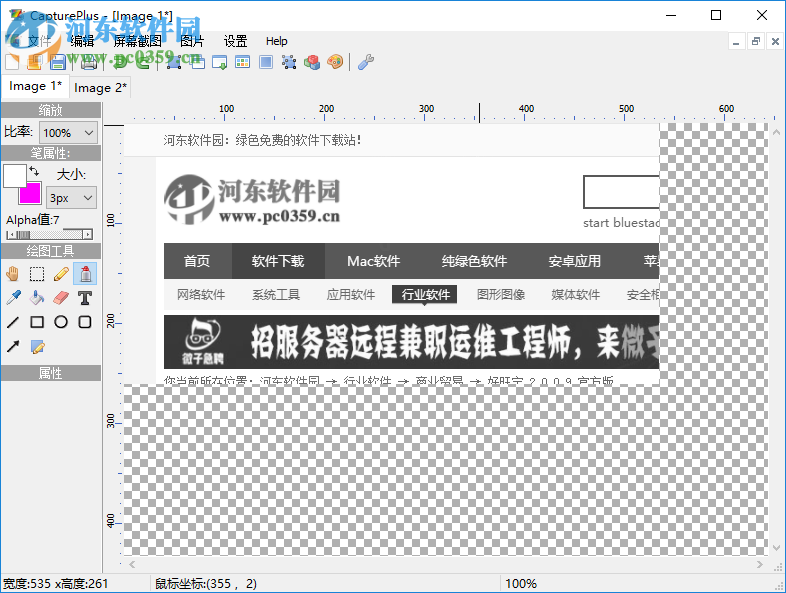The image size is (786, 593).
Task: Click the horizontal scrollbar right arrow
Action: pyautogui.click(x=760, y=564)
